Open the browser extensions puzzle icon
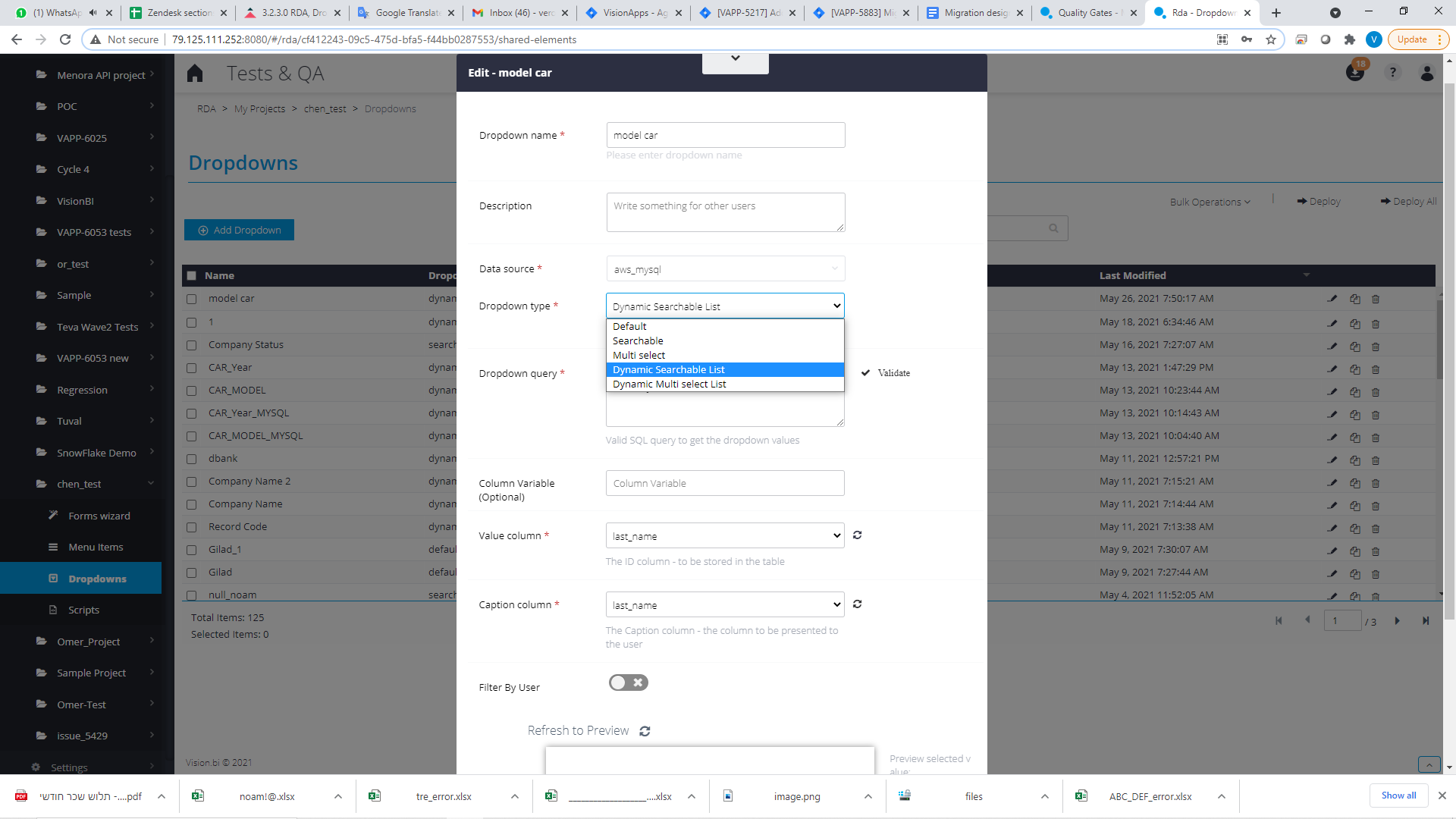 coord(1349,39)
